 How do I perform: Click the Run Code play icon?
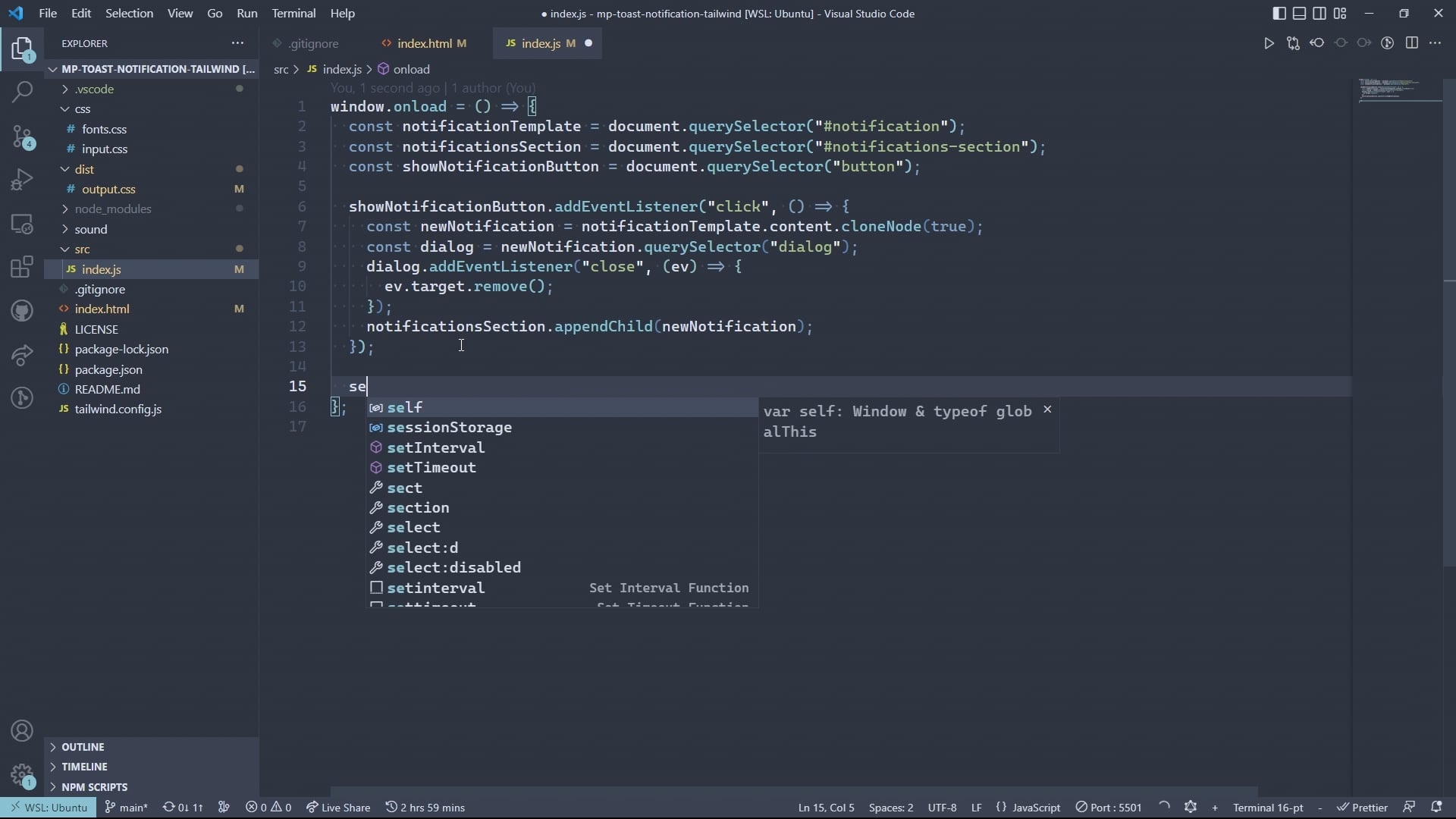coord(1269,43)
